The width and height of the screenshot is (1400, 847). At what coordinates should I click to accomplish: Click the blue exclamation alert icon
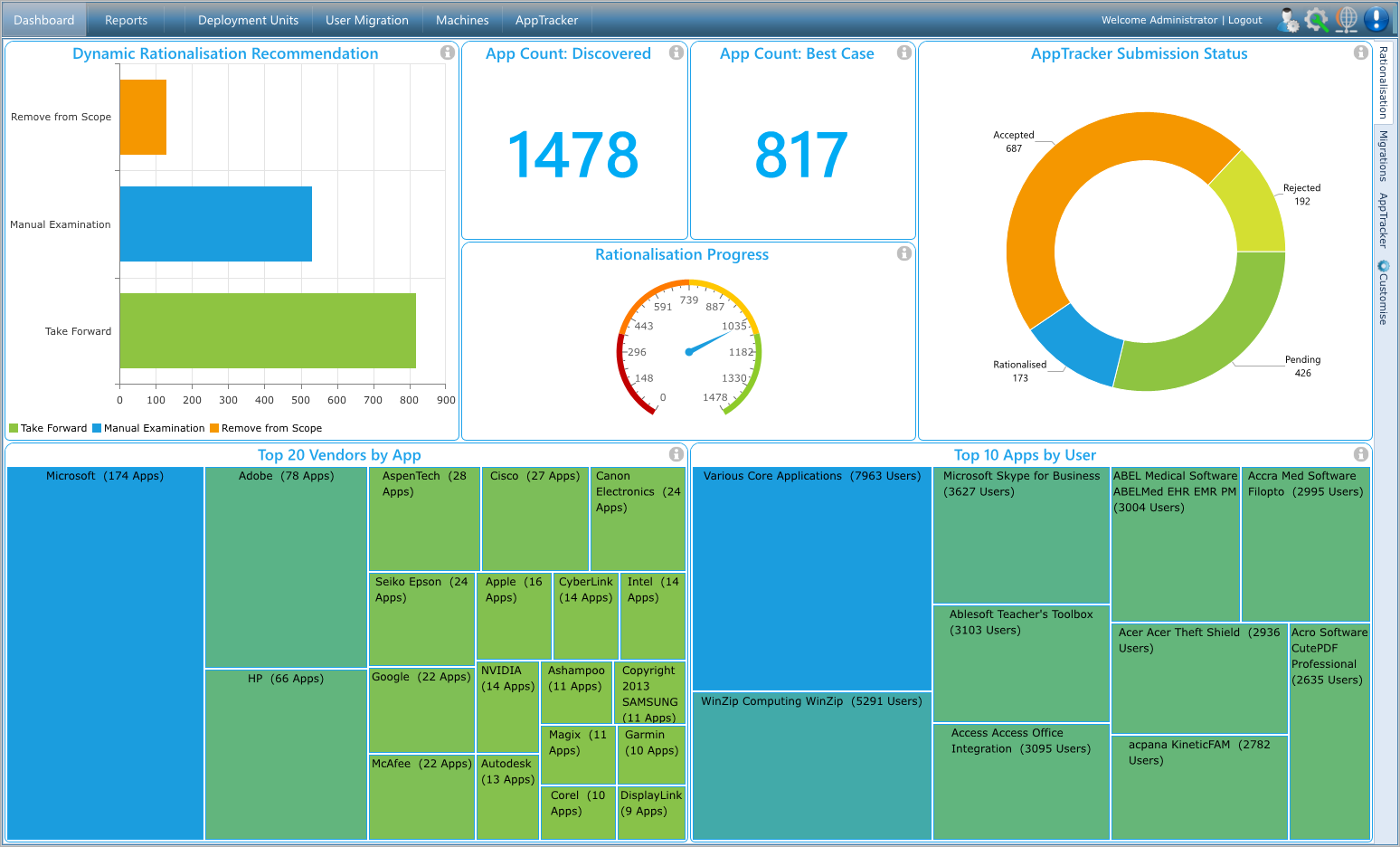click(1376, 20)
